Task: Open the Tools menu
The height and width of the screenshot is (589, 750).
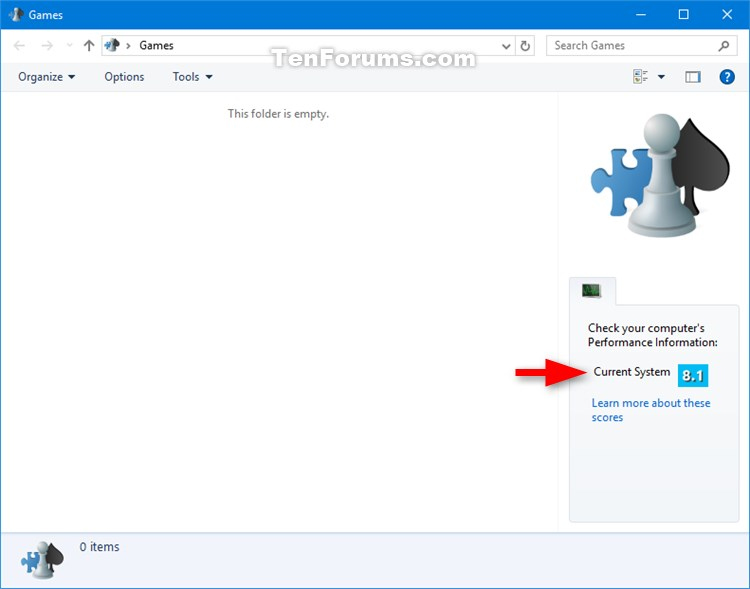Action: [x=192, y=77]
